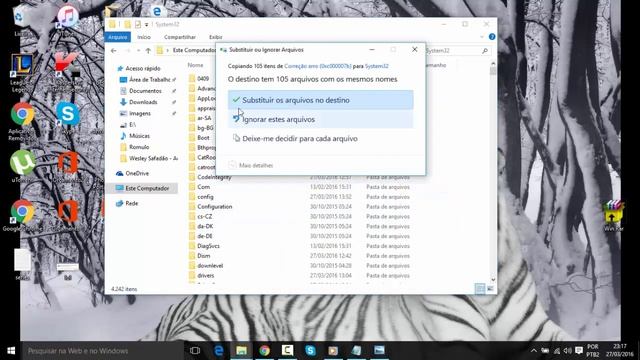Viewport: 640px width, 360px height.
Task: Sort by the Nome column header
Action: point(196,65)
